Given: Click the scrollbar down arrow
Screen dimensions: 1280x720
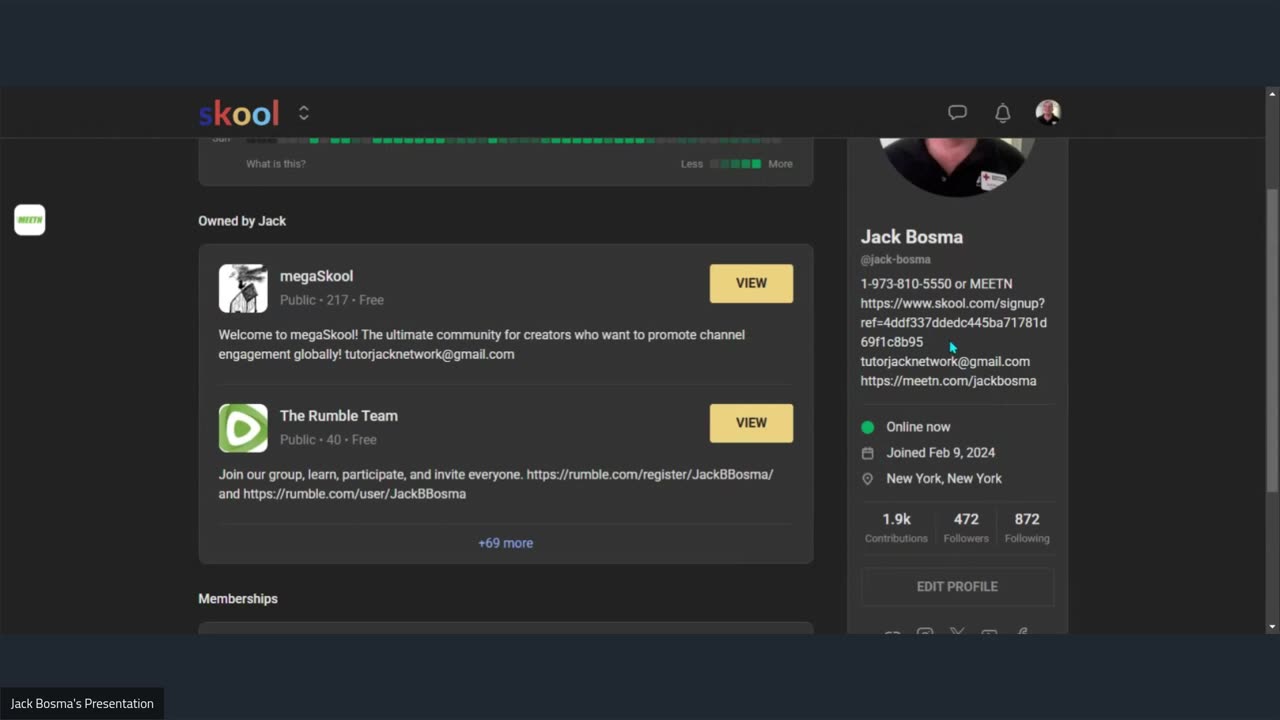Looking at the screenshot, I should (x=1272, y=627).
